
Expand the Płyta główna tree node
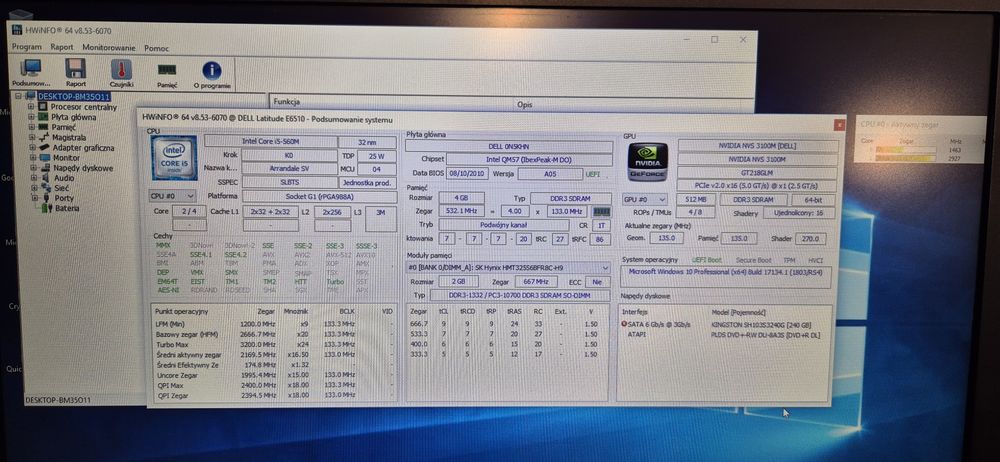(x=31, y=117)
